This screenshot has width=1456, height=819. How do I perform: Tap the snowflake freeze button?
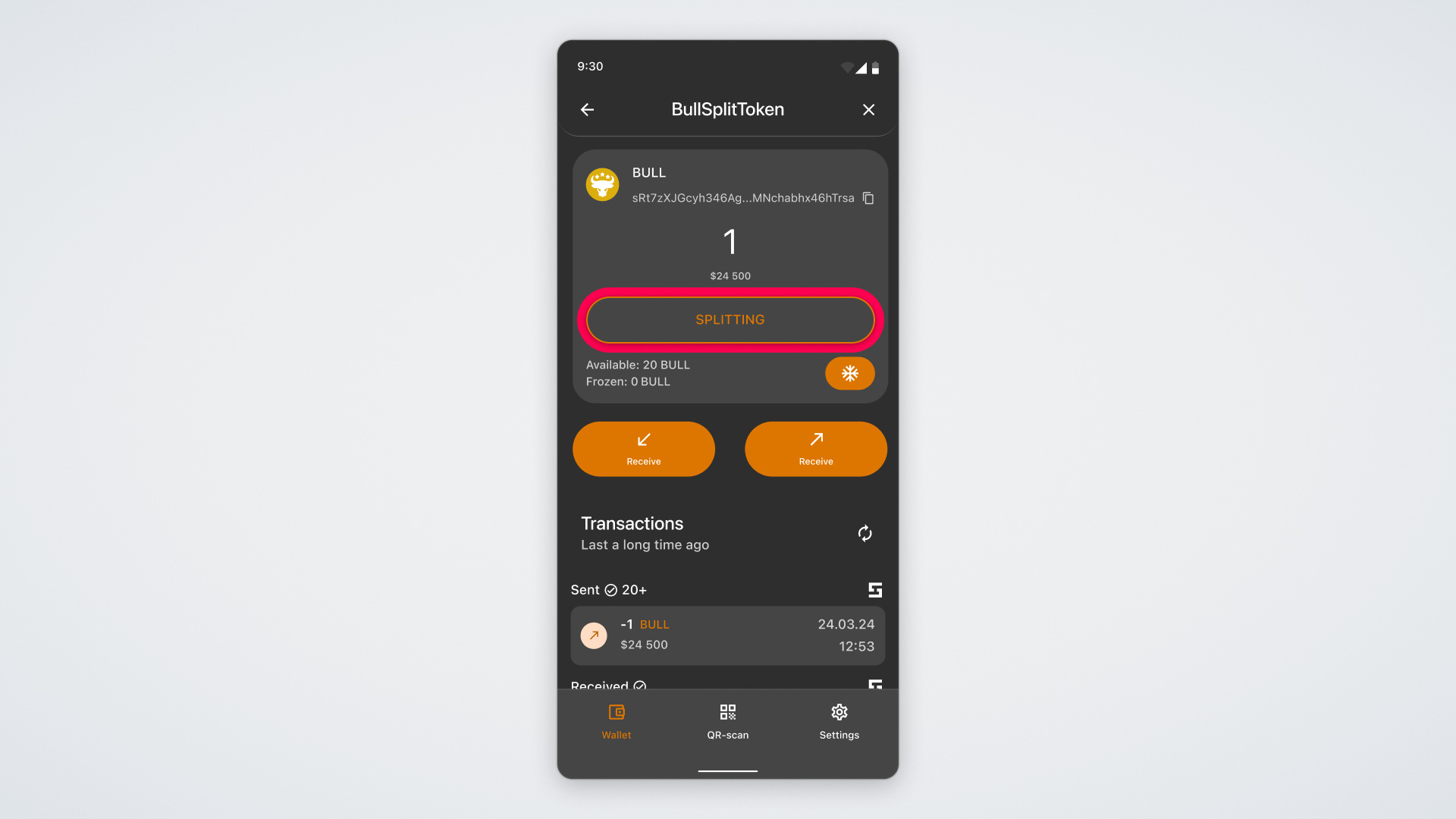tap(850, 373)
